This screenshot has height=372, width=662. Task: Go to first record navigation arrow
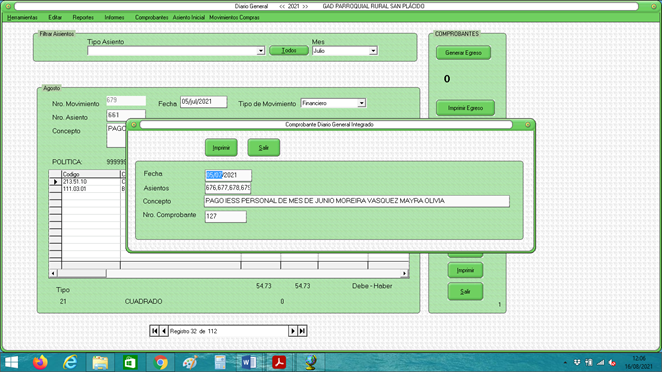tap(155, 331)
